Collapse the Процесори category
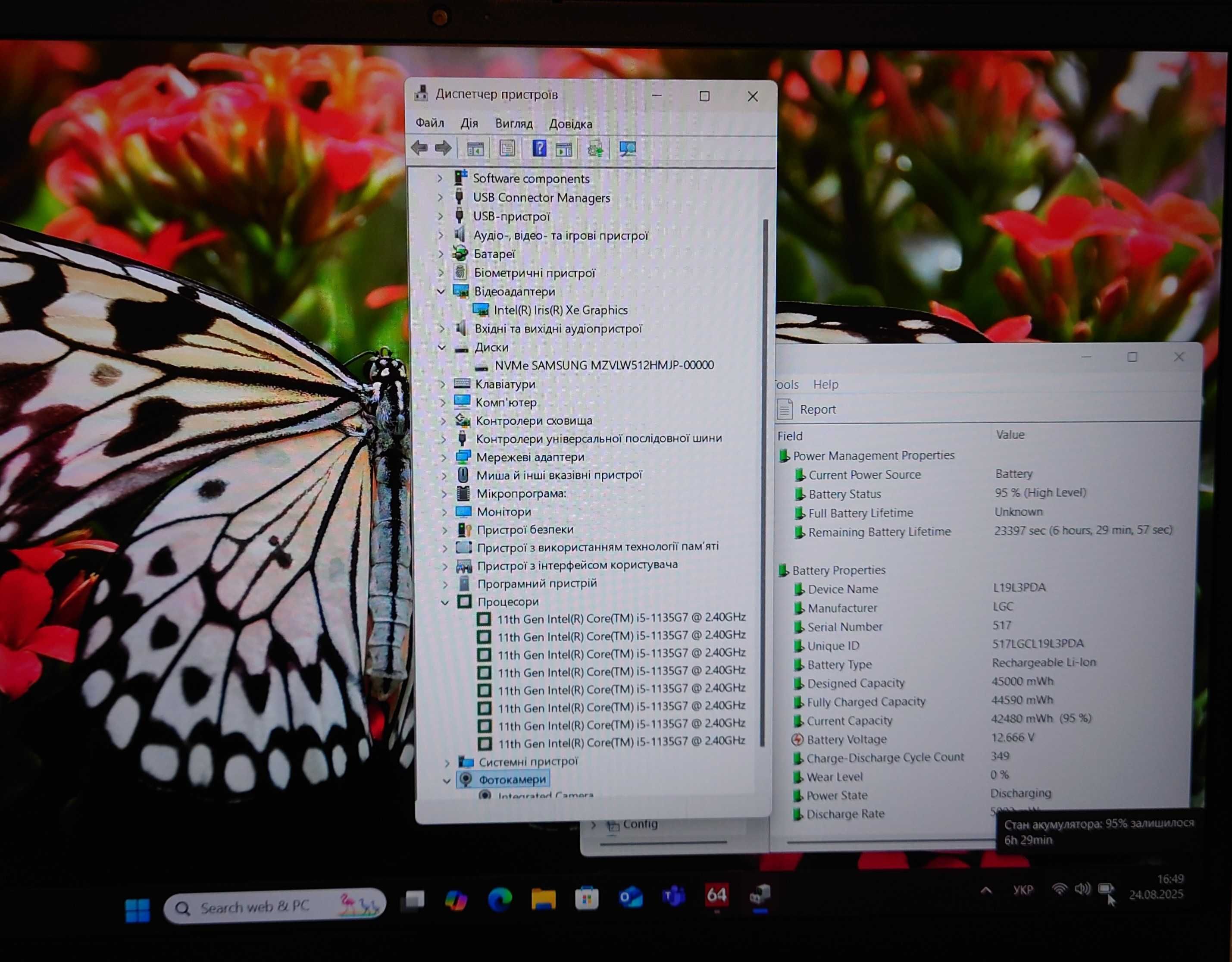The height and width of the screenshot is (962, 1232). pos(445,602)
